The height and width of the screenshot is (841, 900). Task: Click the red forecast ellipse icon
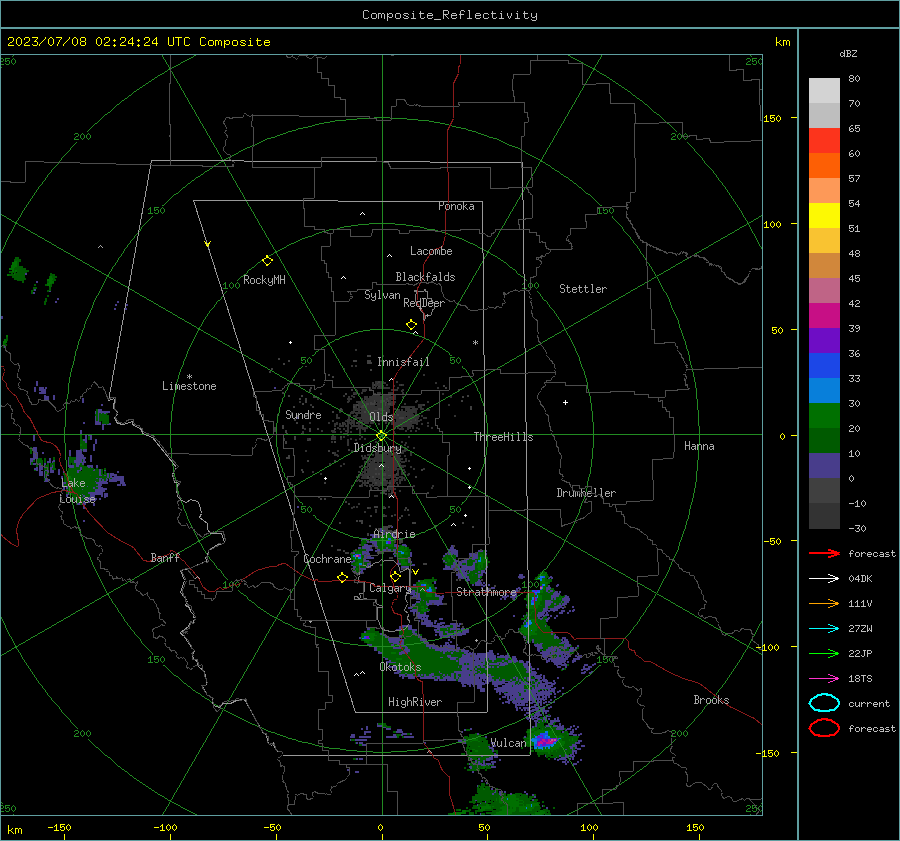pos(824,728)
